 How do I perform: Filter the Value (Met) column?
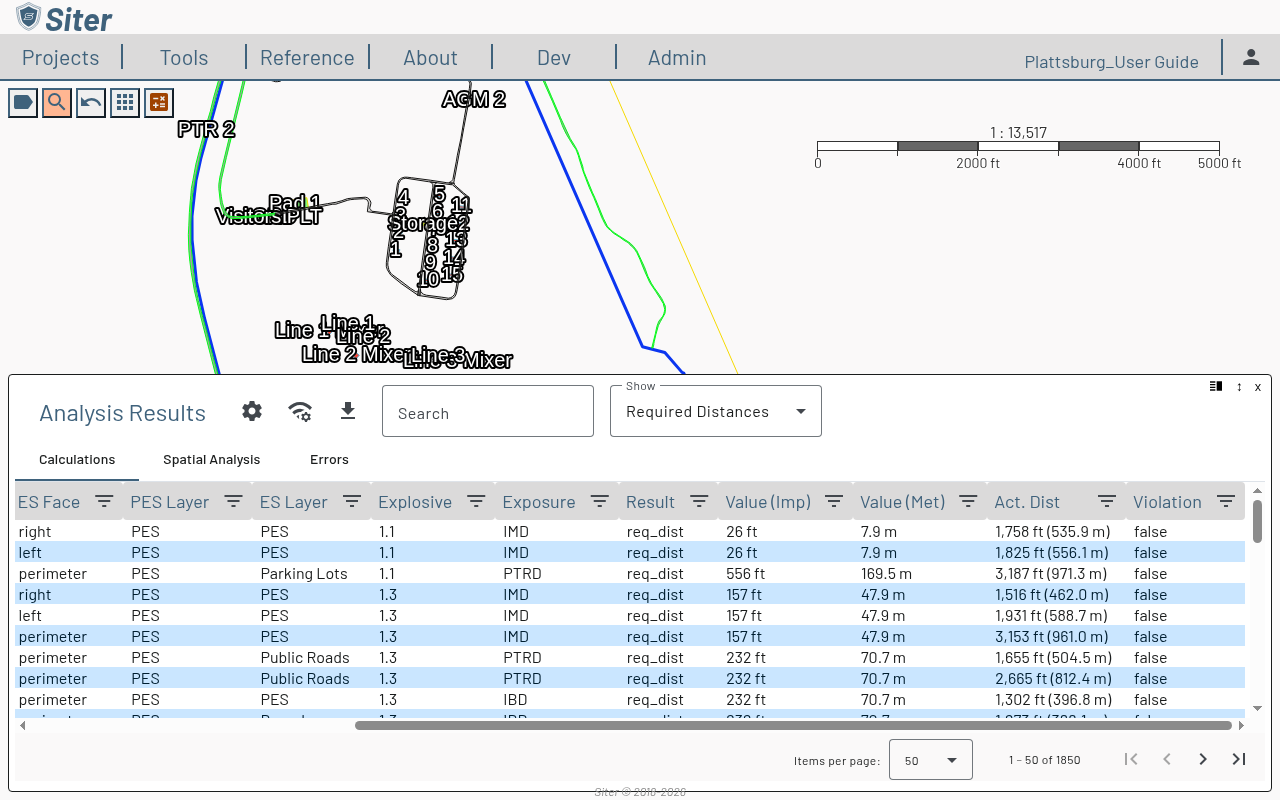(968, 501)
